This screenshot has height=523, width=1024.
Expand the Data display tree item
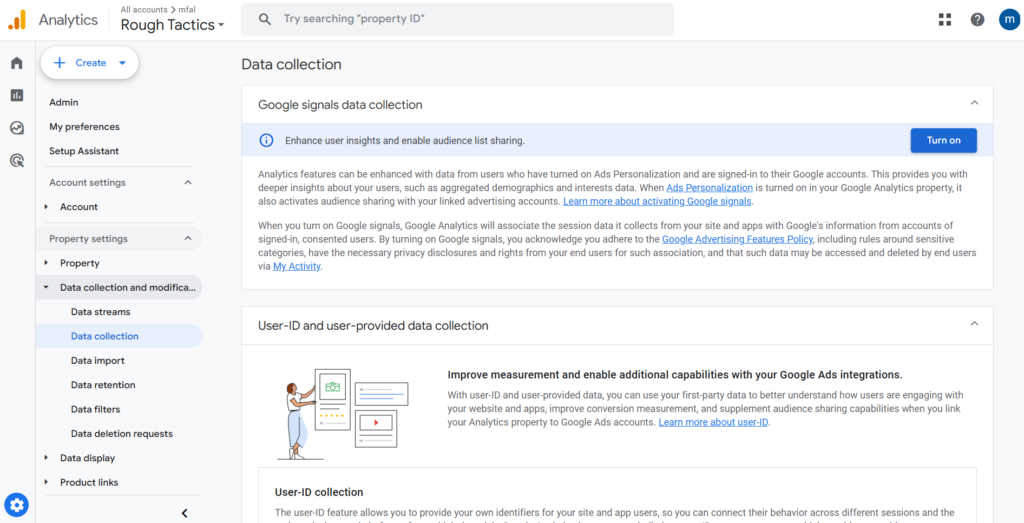point(46,458)
